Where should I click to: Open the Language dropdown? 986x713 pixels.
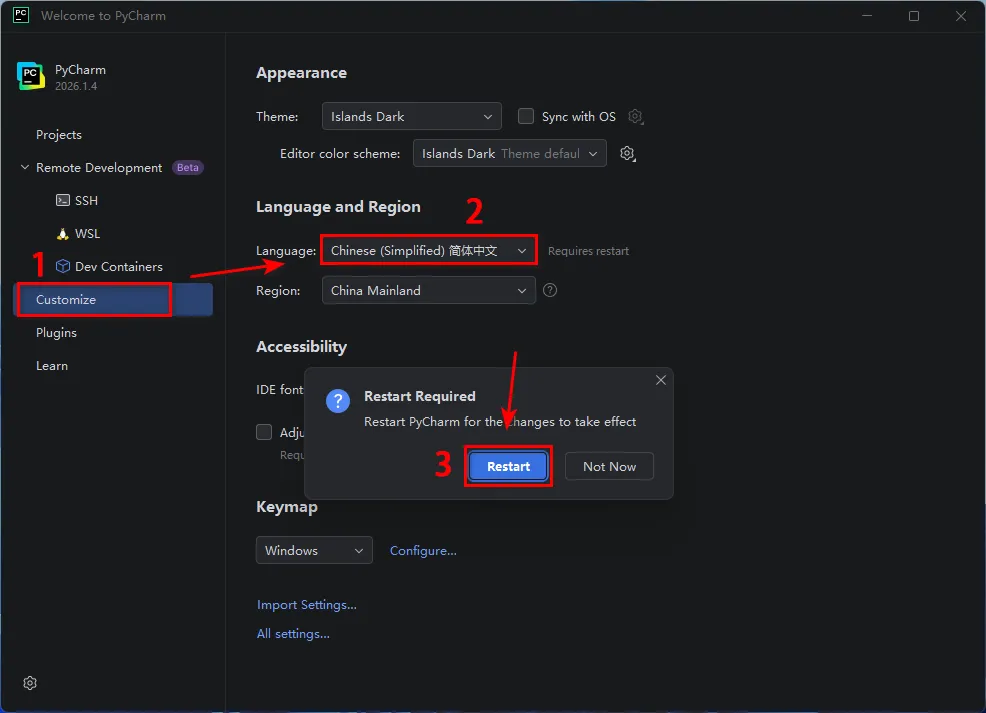(429, 251)
